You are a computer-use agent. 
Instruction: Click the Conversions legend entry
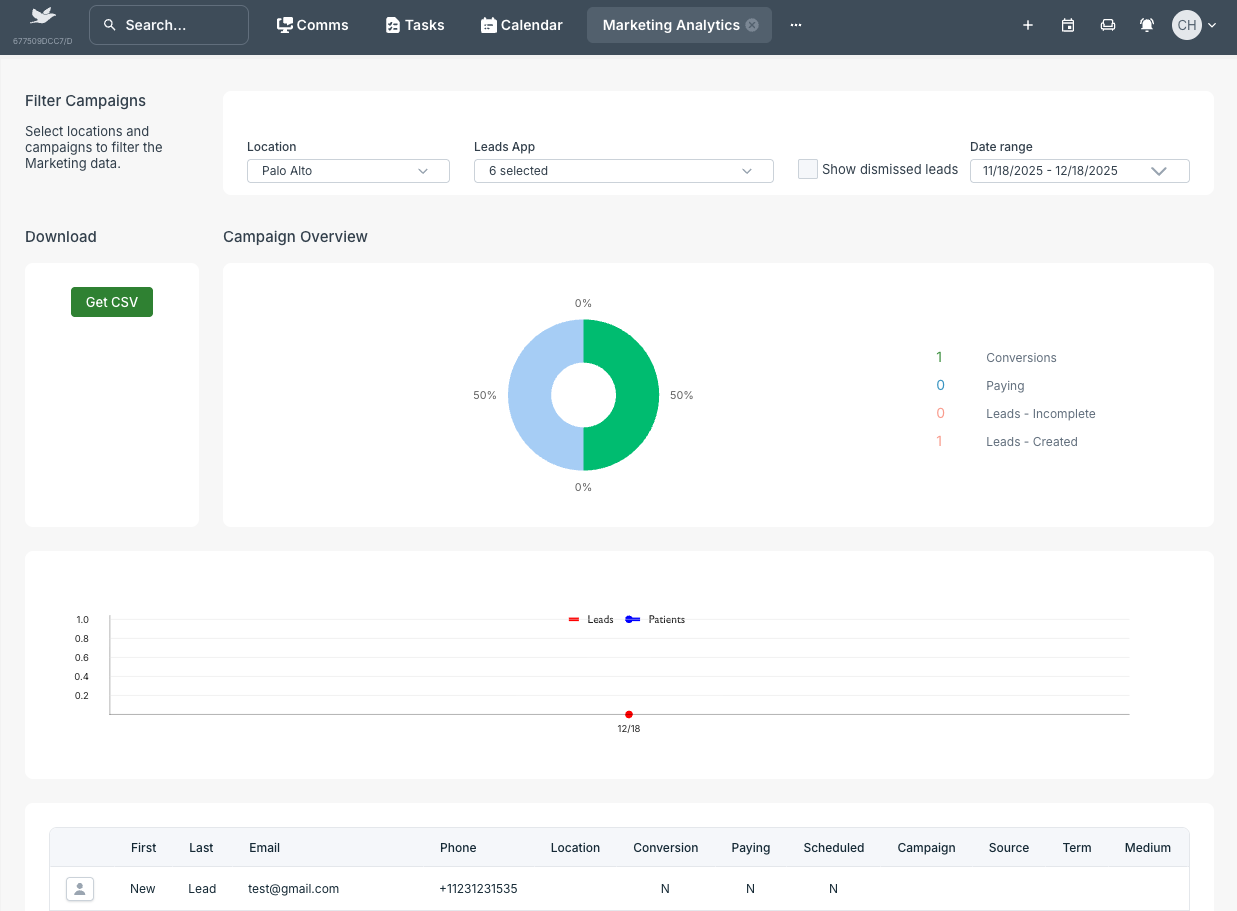coord(1021,358)
